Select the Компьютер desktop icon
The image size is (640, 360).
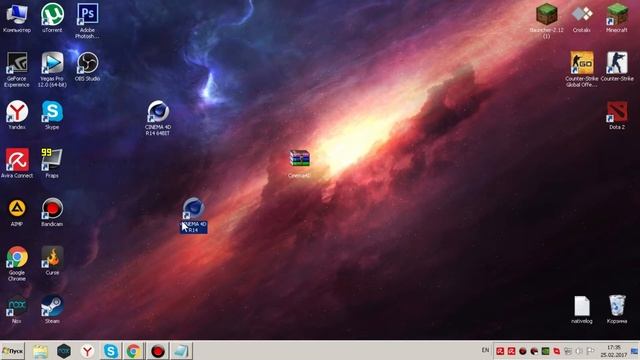tap(17, 18)
